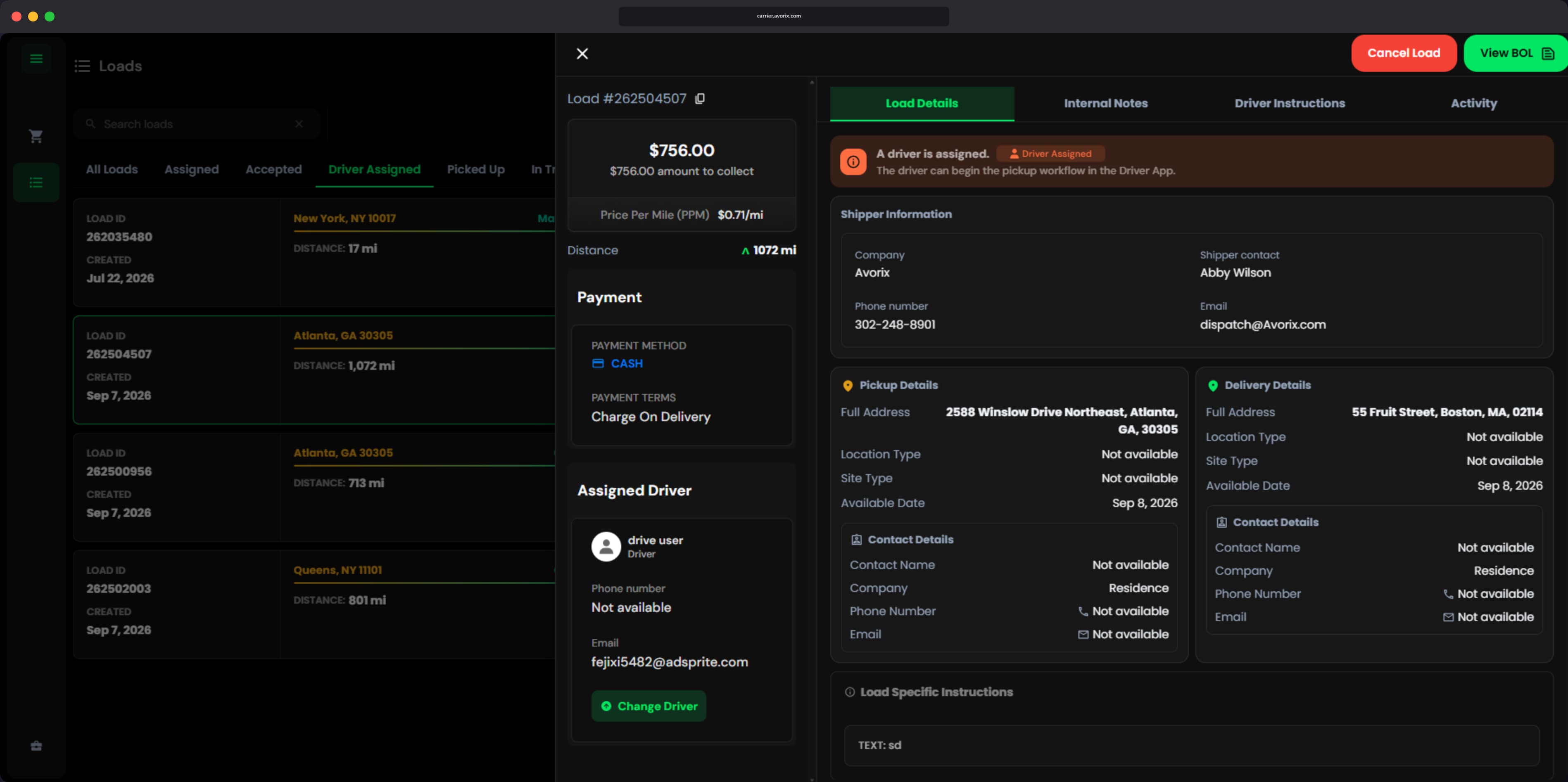
Task: Click the pickup phone number icon
Action: click(1083, 611)
